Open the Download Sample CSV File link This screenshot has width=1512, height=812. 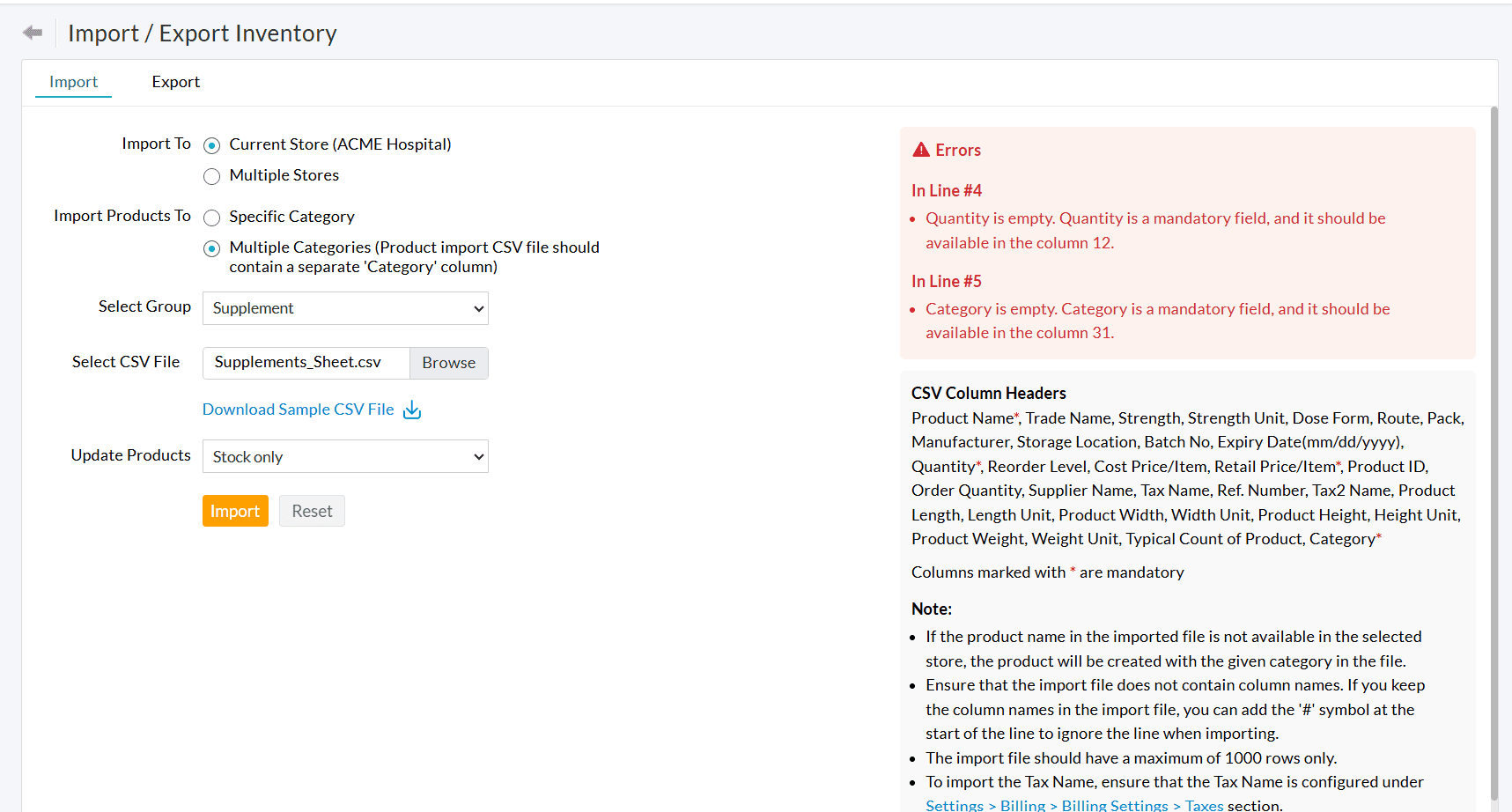[x=298, y=410]
